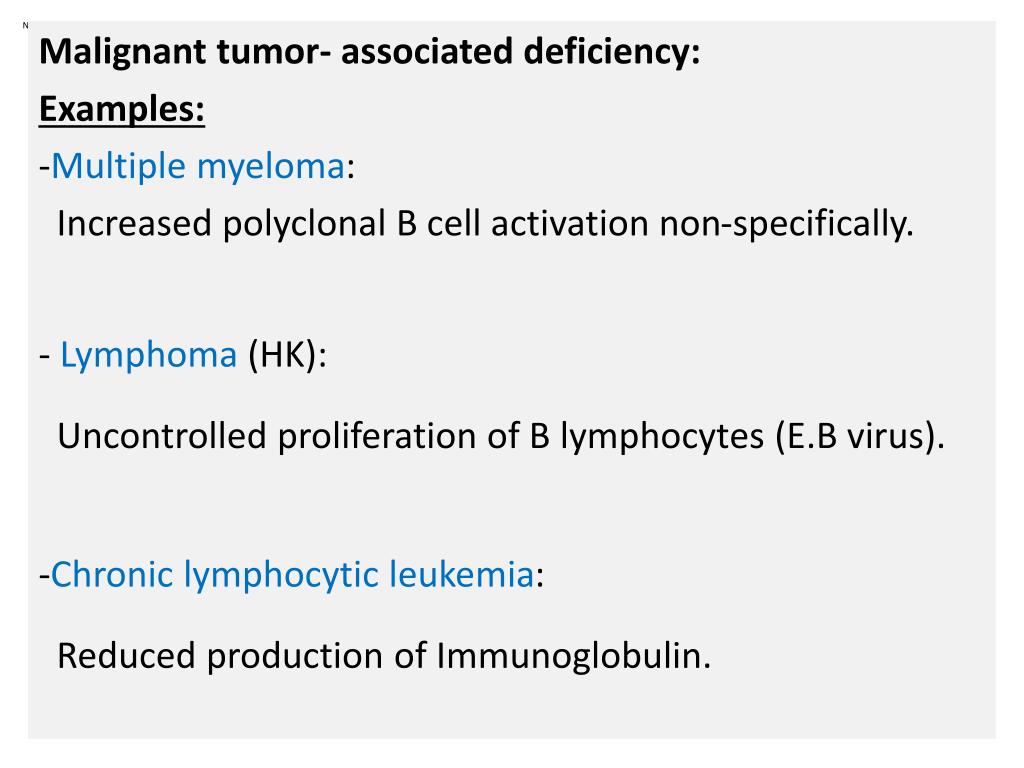Screen dimensions: 1024x768
Task: Click the word 'lymphocytes' in the Lymphoma description
Action: 662,436
